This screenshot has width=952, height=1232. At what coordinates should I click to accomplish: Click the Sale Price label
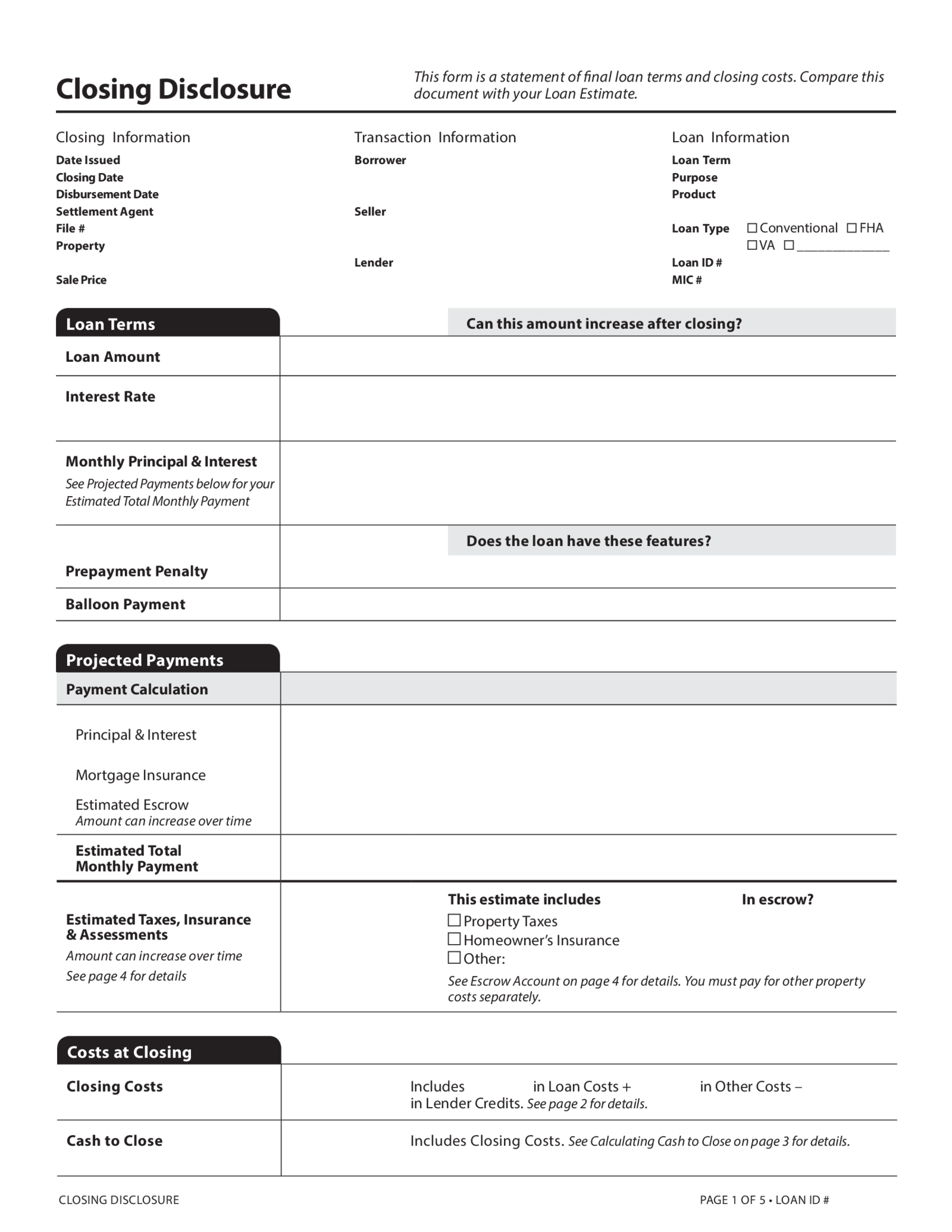point(81,280)
